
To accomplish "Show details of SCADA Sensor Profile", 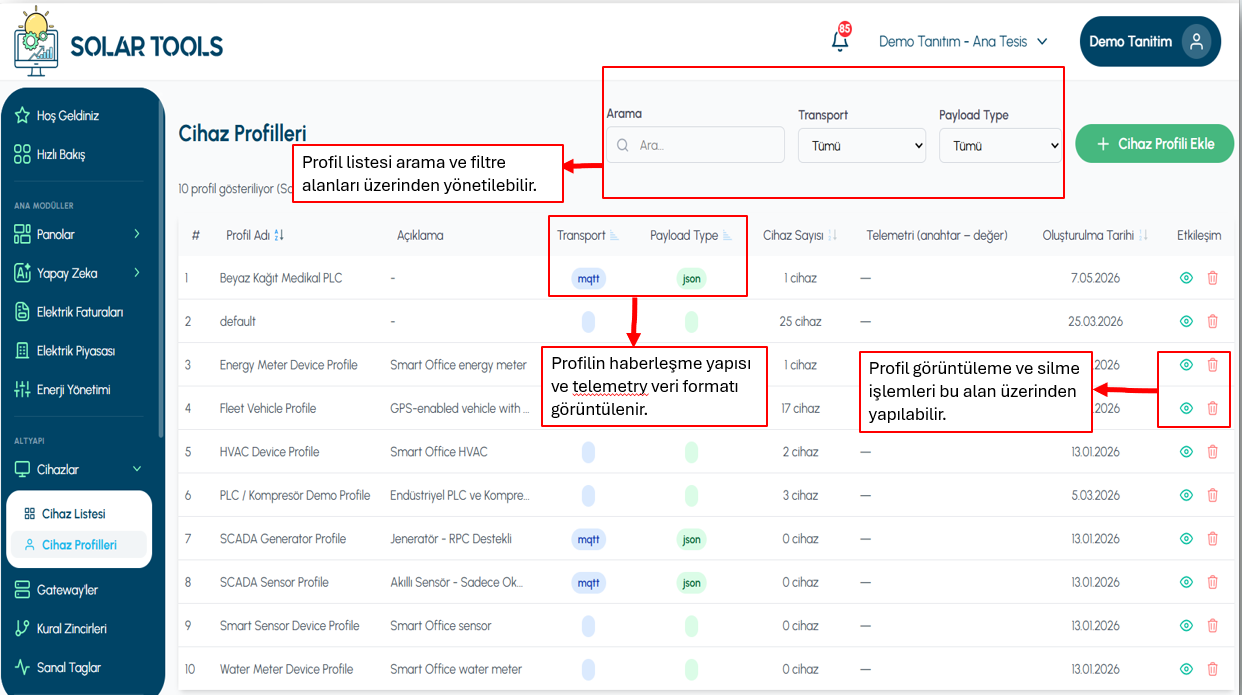I will 1186,582.
